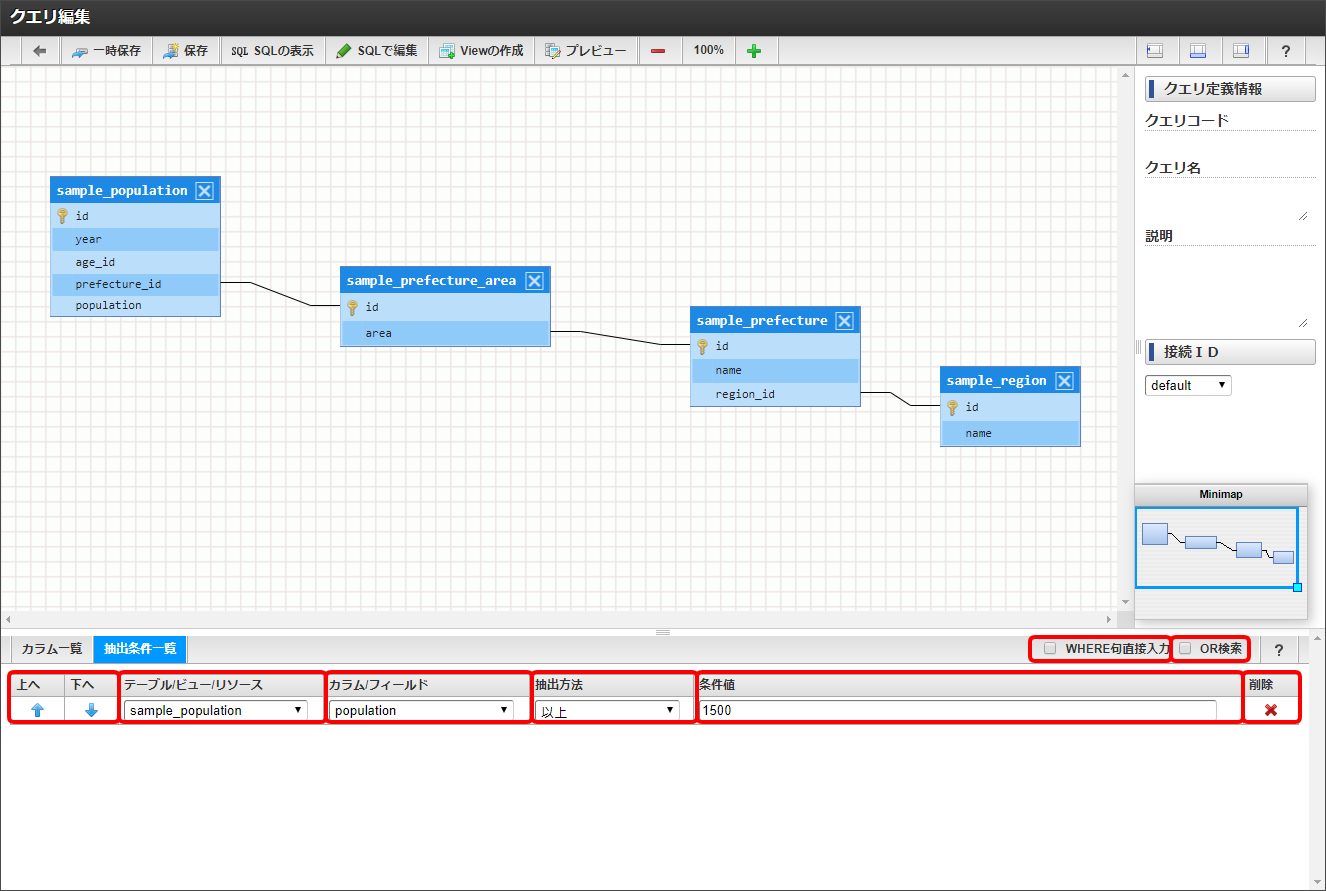The image size is (1326, 891).
Task: Click the 一時保存 button
Action: pyautogui.click(x=107, y=51)
